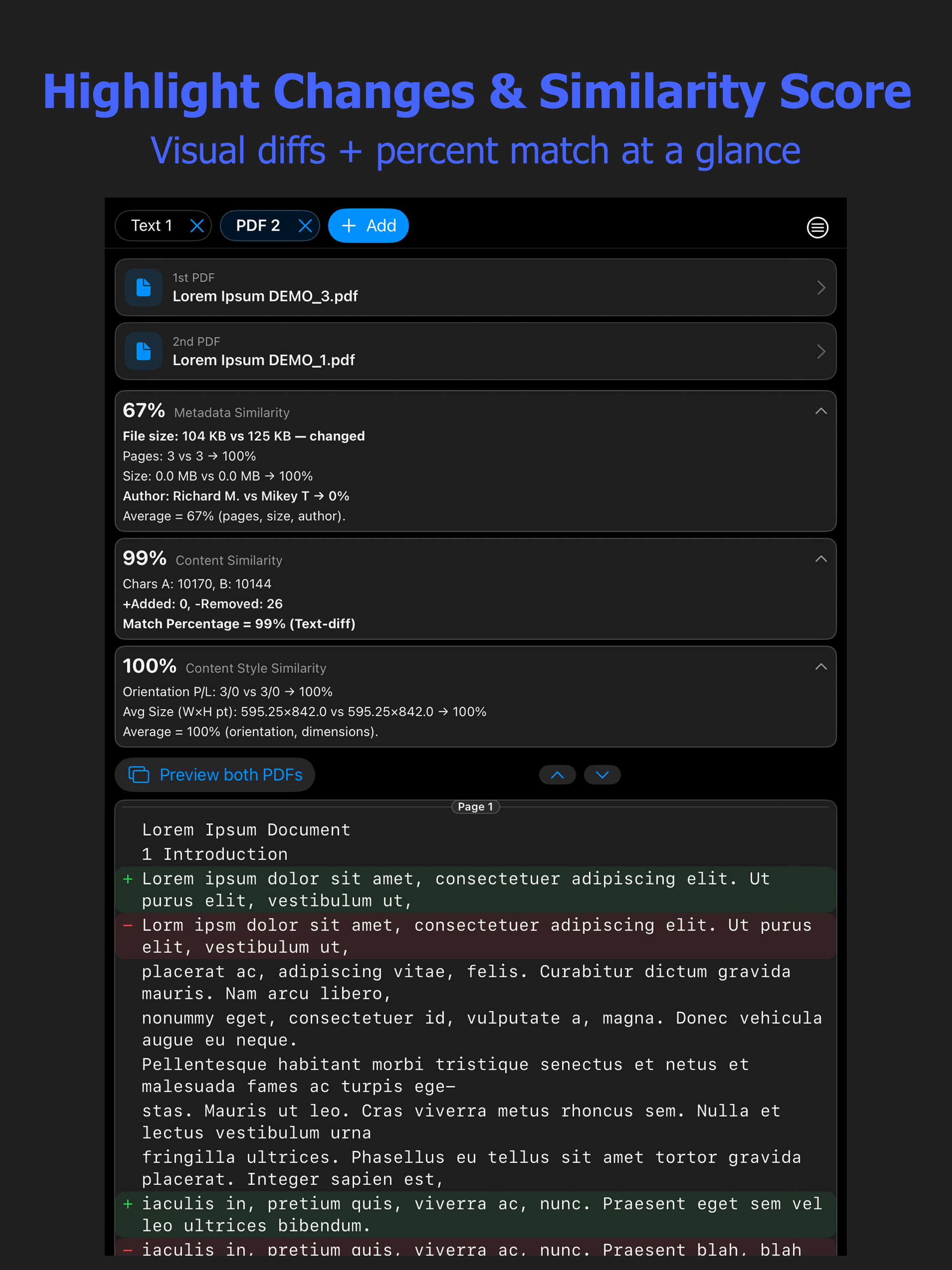Click the 'Pellentesque habitant morbi' line
The height and width of the screenshot is (1270, 952).
click(x=445, y=1075)
